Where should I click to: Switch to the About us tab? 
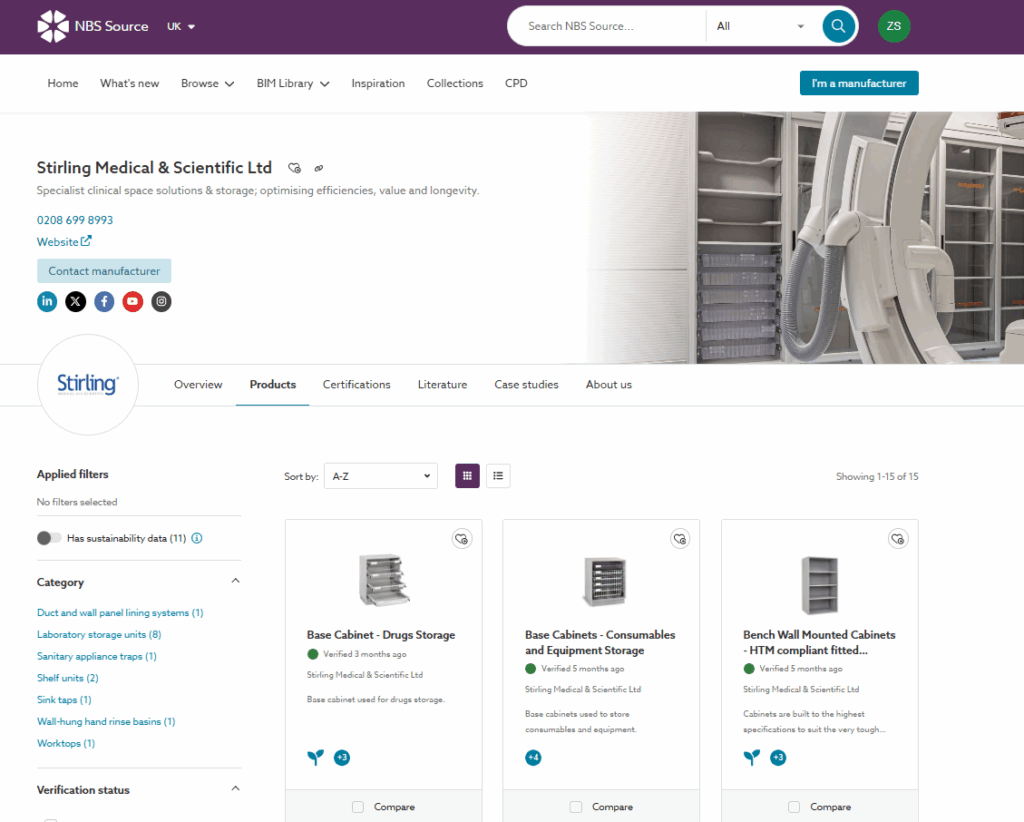(x=609, y=385)
